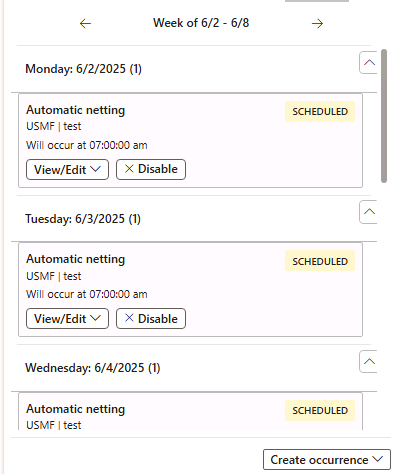Select Wednesday's Automatic netting title
Image resolution: width=396 pixels, height=474 pixels.
(76, 409)
